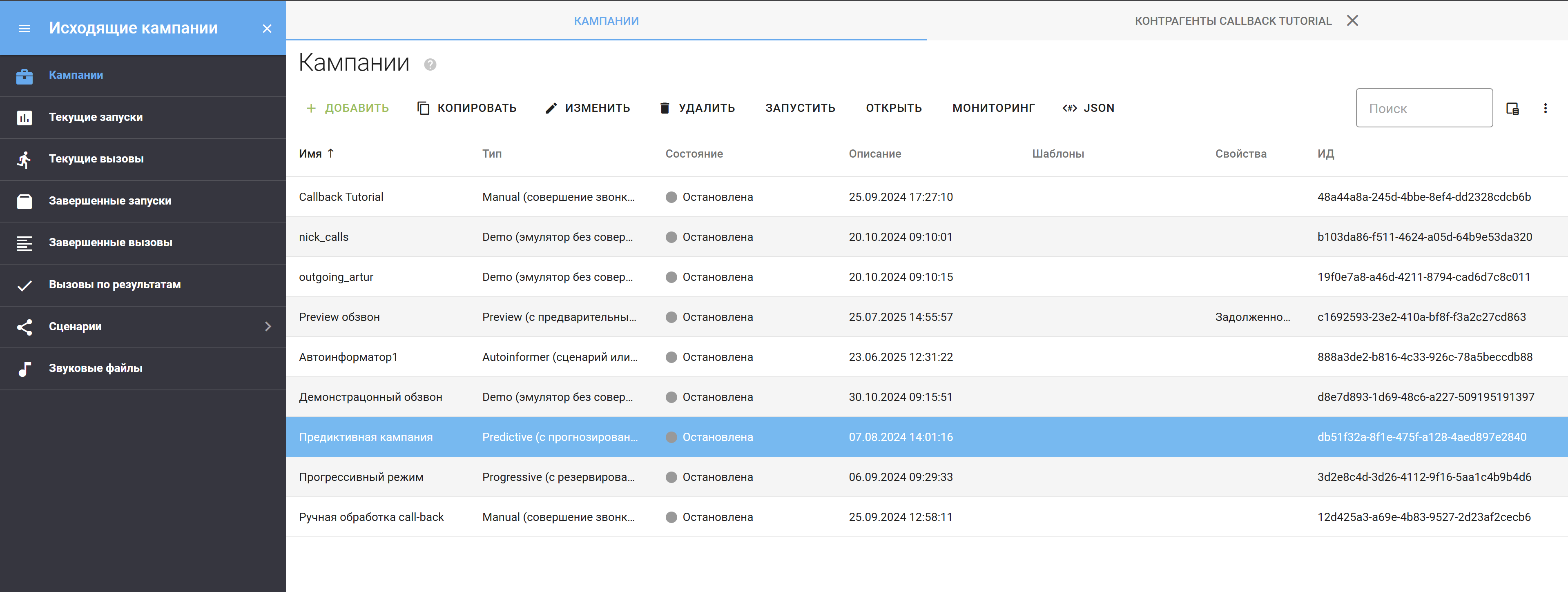This screenshot has width=1568, height=592.
Task: Click the hamburger menu icon
Action: (25, 29)
